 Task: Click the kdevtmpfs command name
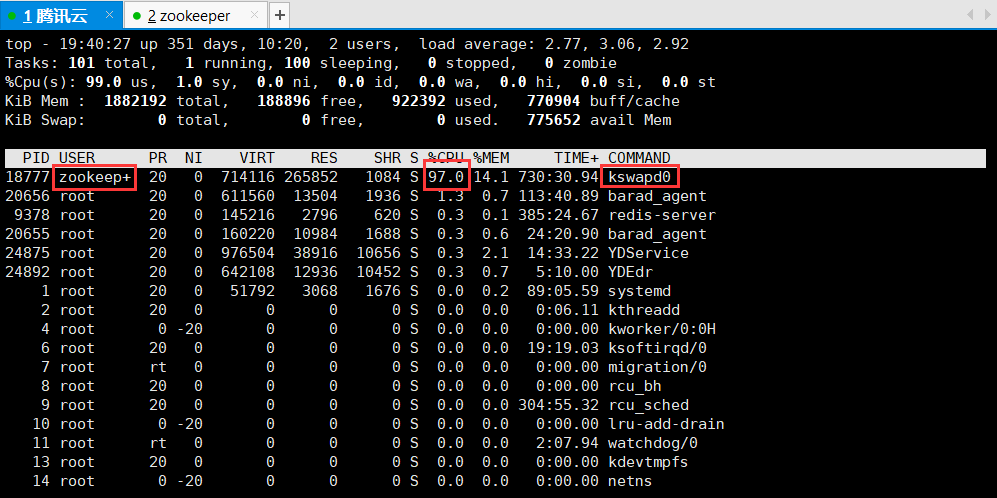(x=648, y=462)
